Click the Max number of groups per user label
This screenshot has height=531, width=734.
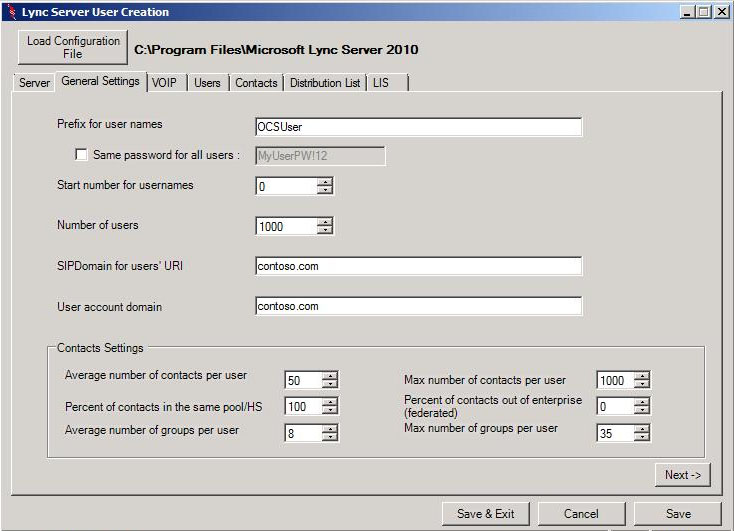pyautogui.click(x=481, y=428)
